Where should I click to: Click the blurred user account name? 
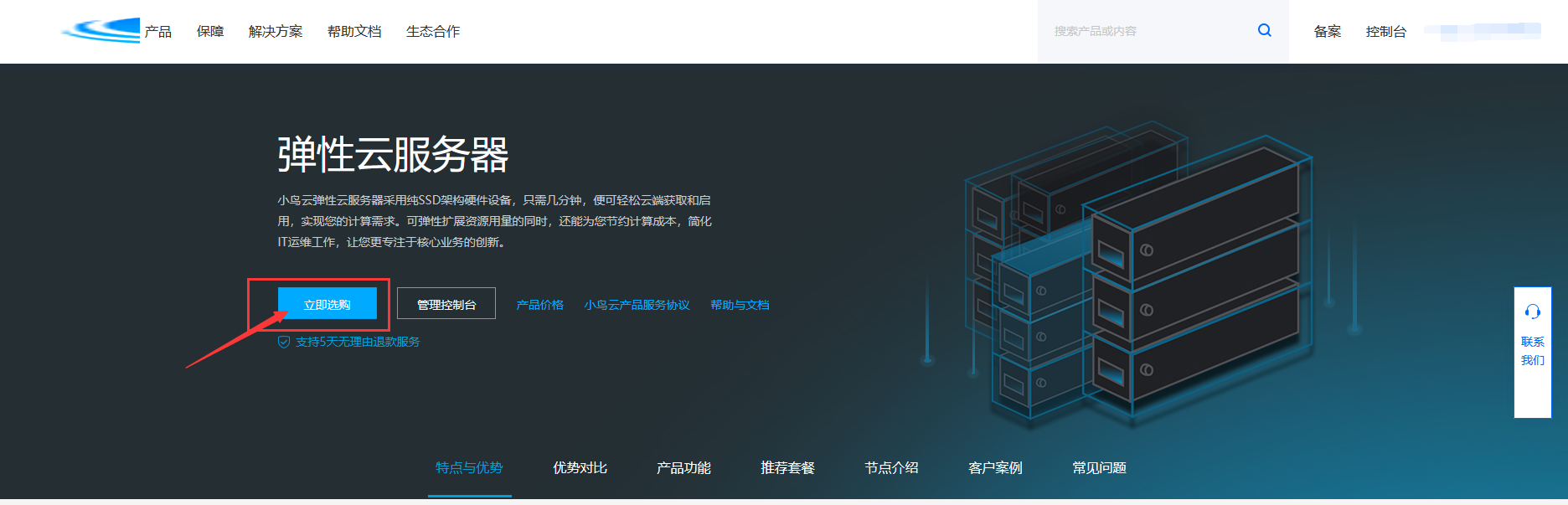click(1483, 31)
